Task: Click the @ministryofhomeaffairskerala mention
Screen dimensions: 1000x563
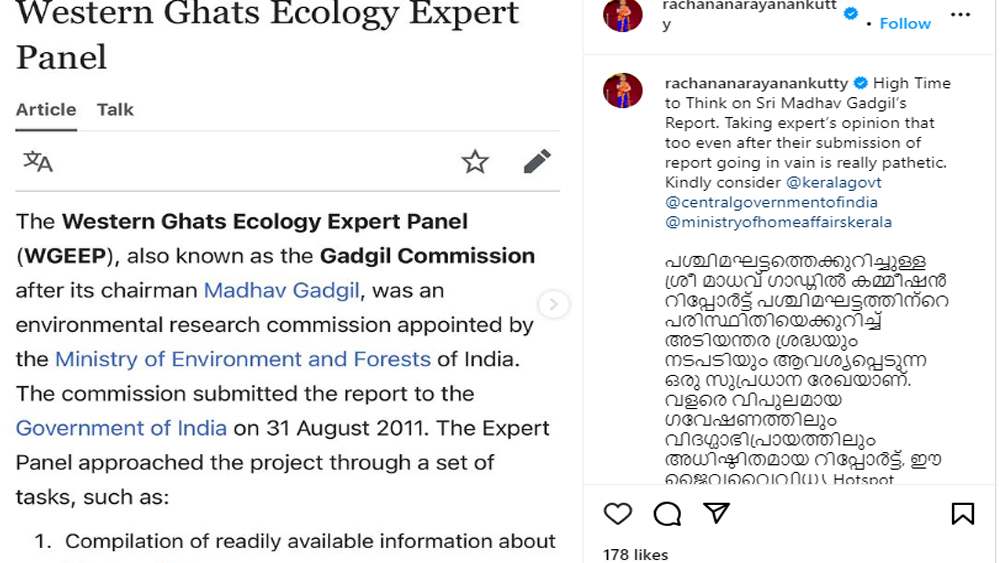Action: [778, 222]
